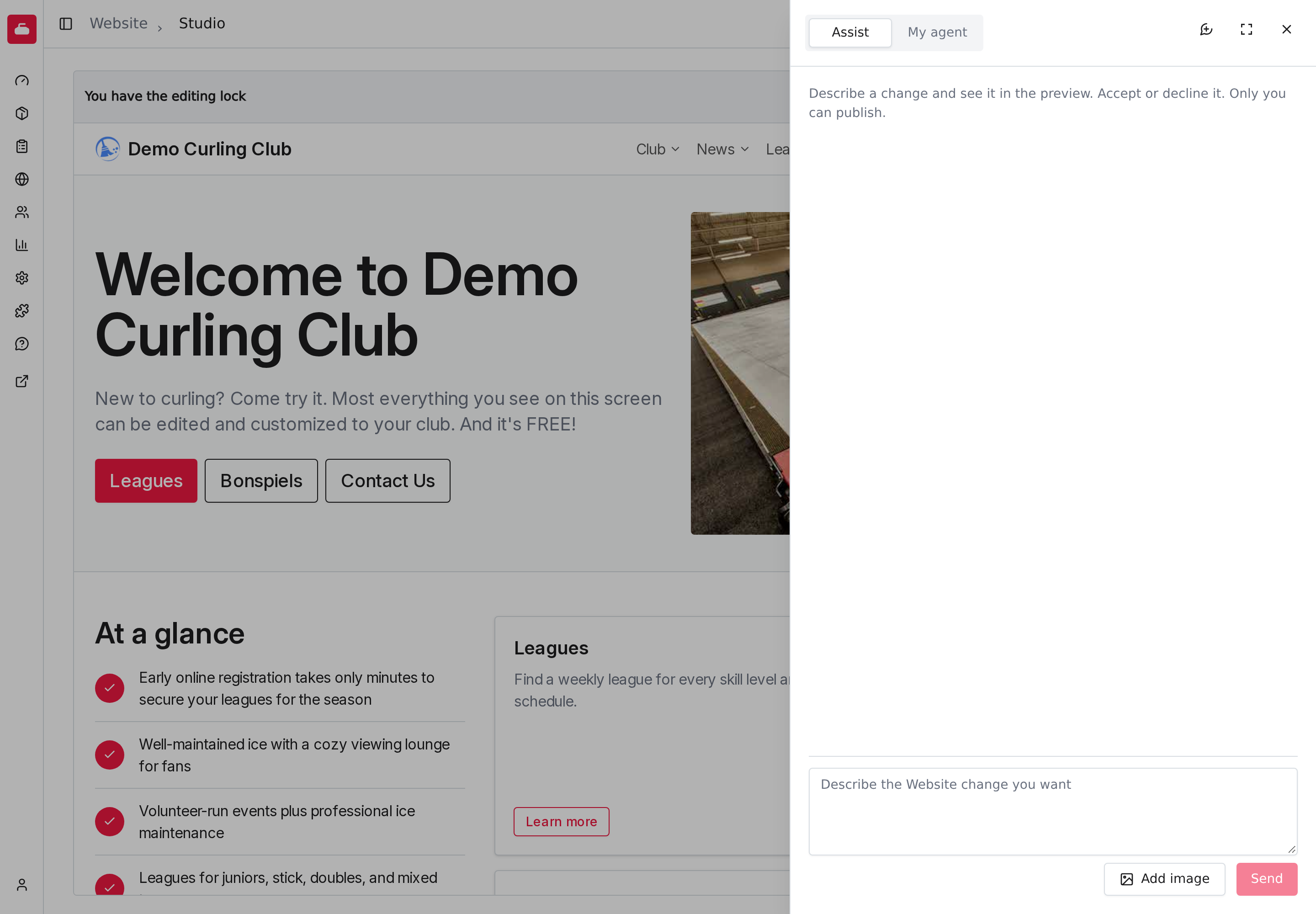This screenshot has width=1316, height=914.
Task: Click the Welcome to Demo Curling Club heading
Action: [337, 305]
